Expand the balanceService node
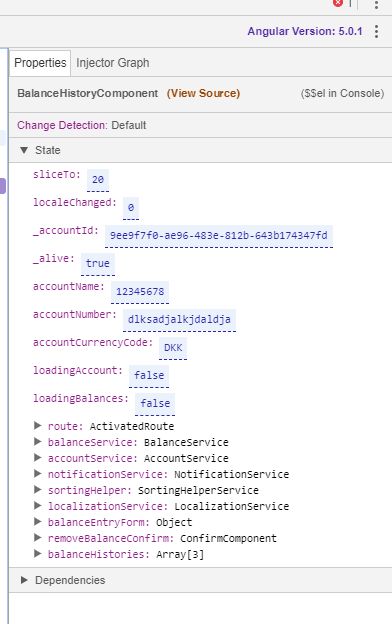Image resolution: width=392 pixels, height=624 pixels. point(38,442)
